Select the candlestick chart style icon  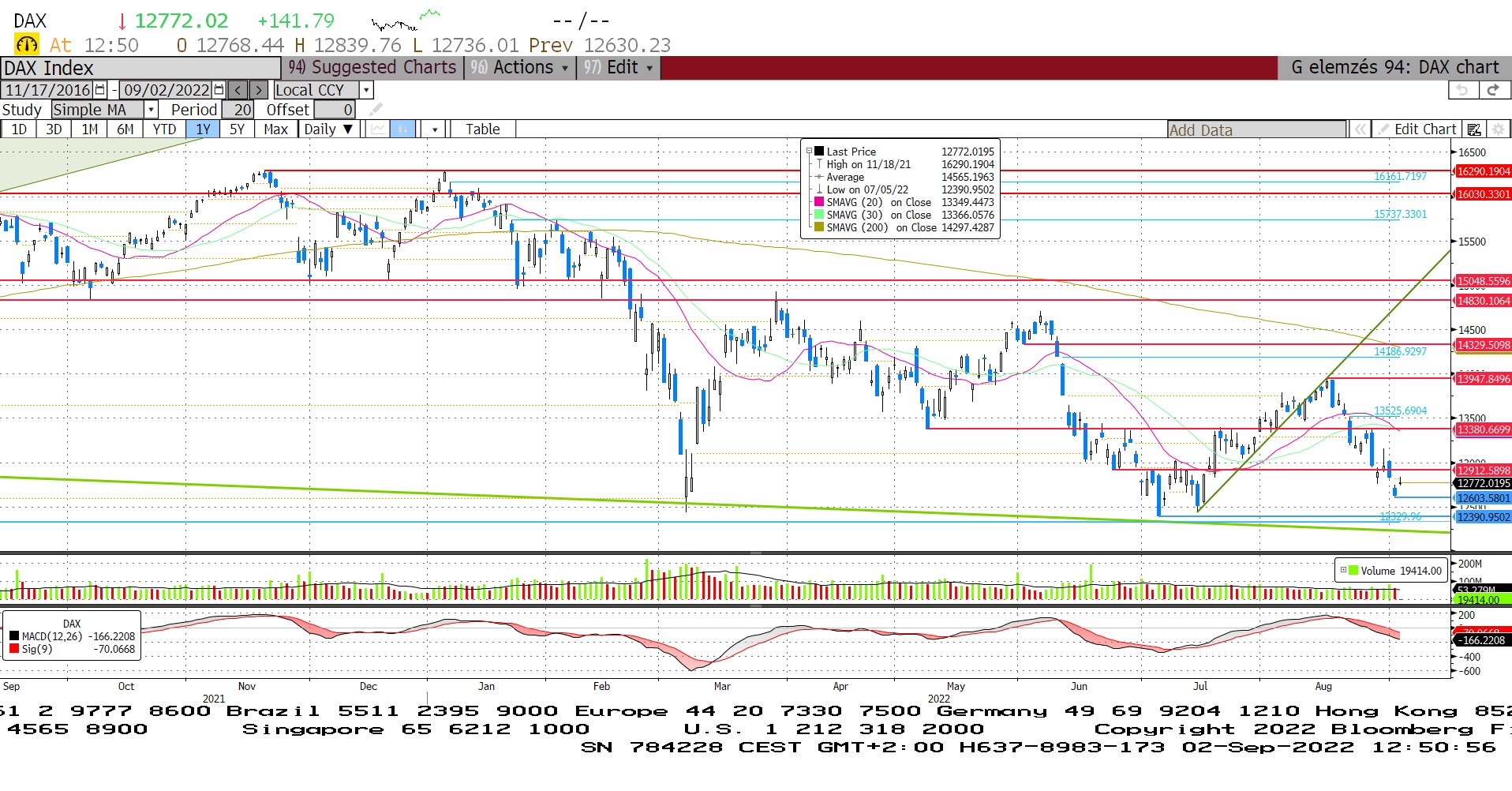pos(403,129)
